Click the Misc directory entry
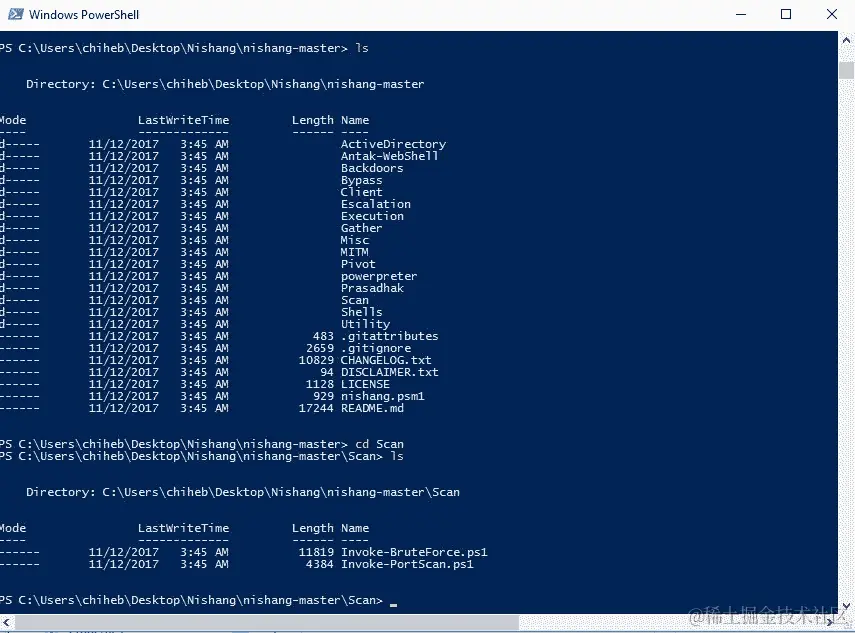 pos(354,240)
